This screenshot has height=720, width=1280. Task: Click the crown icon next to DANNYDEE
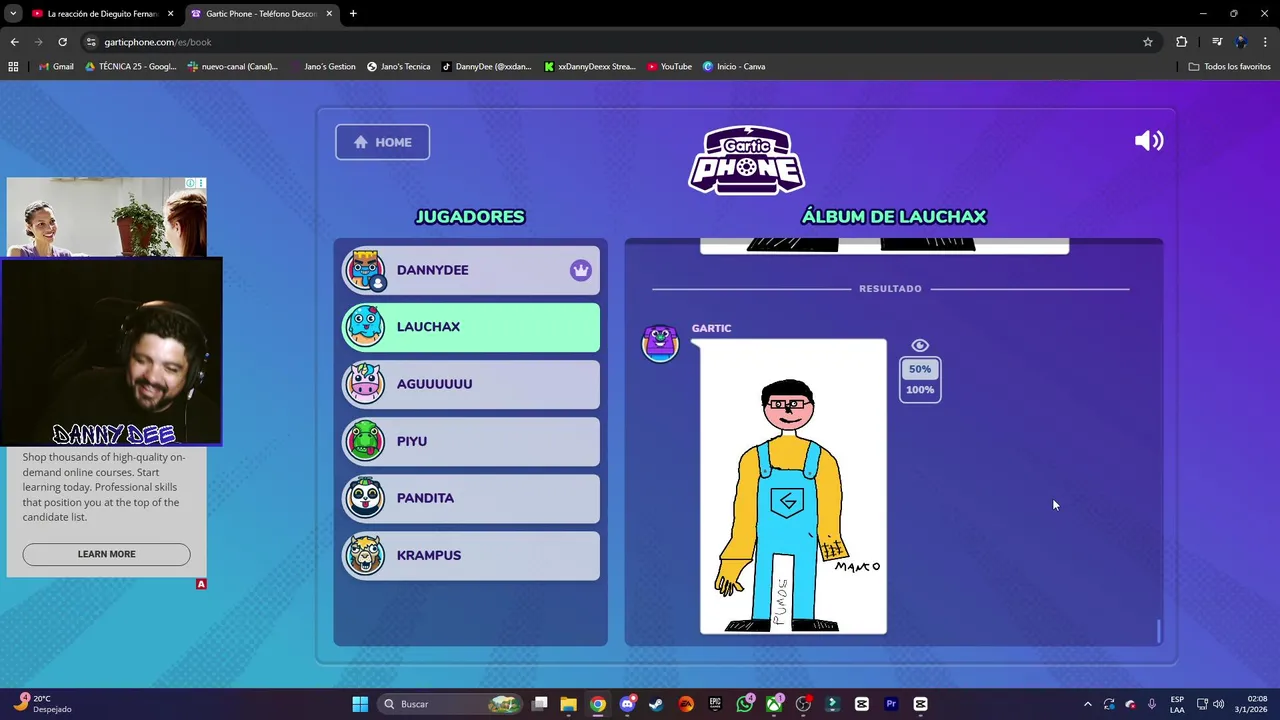point(581,270)
